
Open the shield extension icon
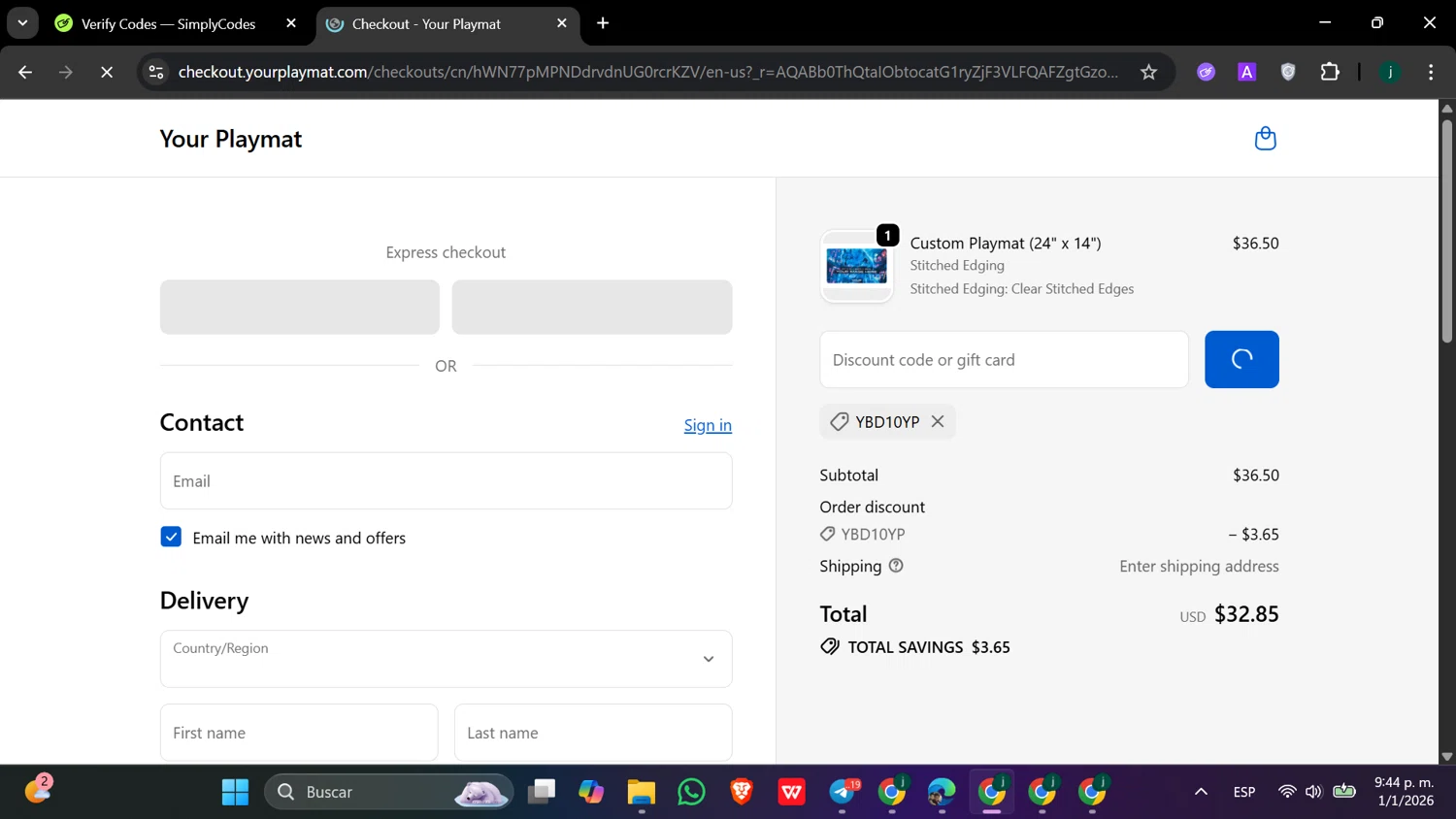pos(1288,72)
